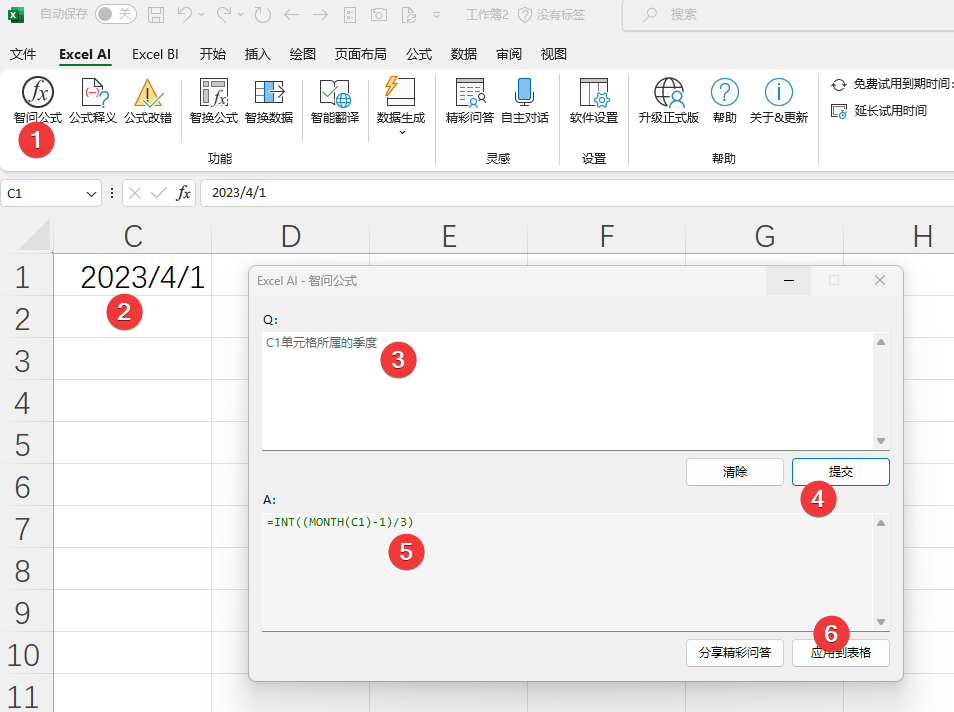Toggle the 自动保存 autosave switch

coord(116,14)
